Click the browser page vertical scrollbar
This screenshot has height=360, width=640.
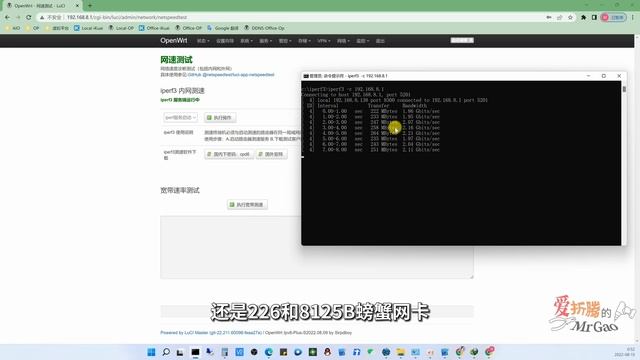(637, 188)
